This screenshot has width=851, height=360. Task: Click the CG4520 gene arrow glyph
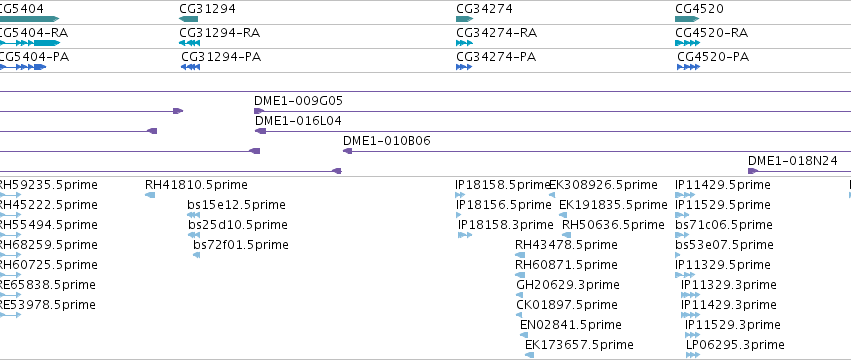click(x=687, y=19)
